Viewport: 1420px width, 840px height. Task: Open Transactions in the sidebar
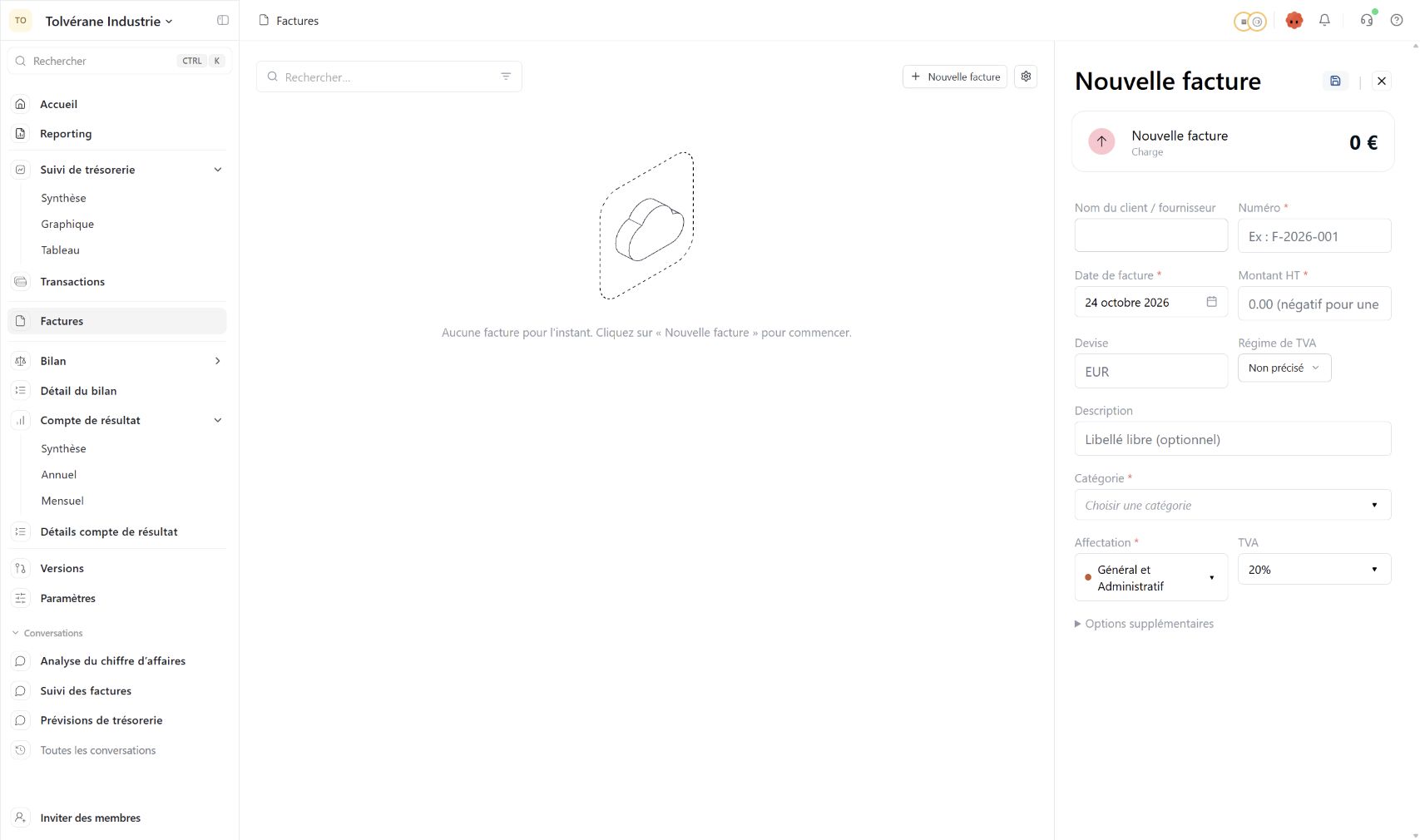tap(117, 282)
